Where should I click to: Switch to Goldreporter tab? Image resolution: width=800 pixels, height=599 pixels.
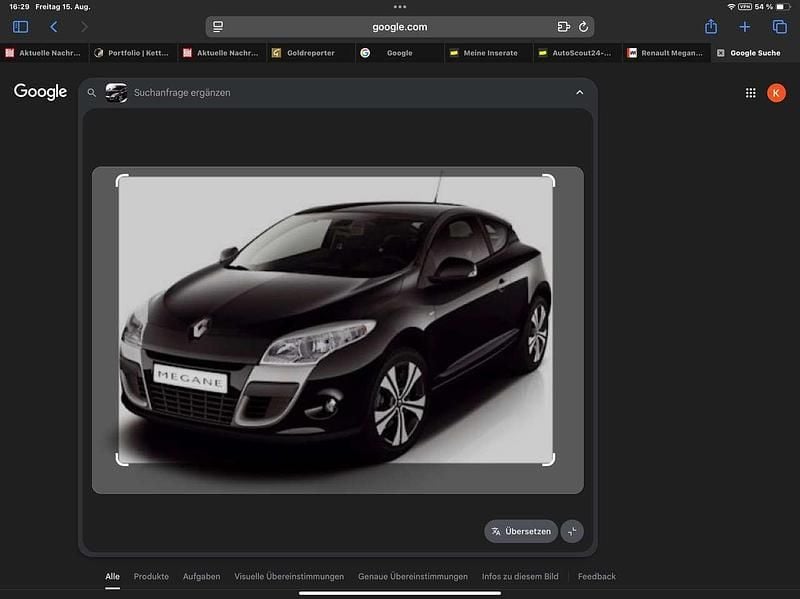pyautogui.click(x=311, y=53)
